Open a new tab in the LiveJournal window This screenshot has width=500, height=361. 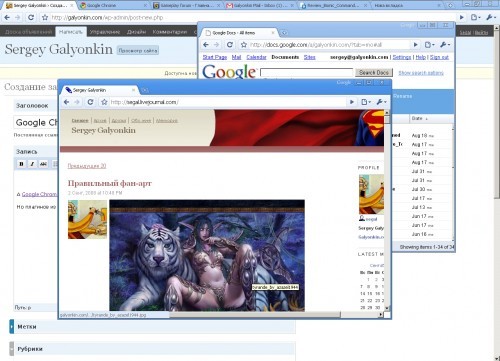(x=145, y=90)
